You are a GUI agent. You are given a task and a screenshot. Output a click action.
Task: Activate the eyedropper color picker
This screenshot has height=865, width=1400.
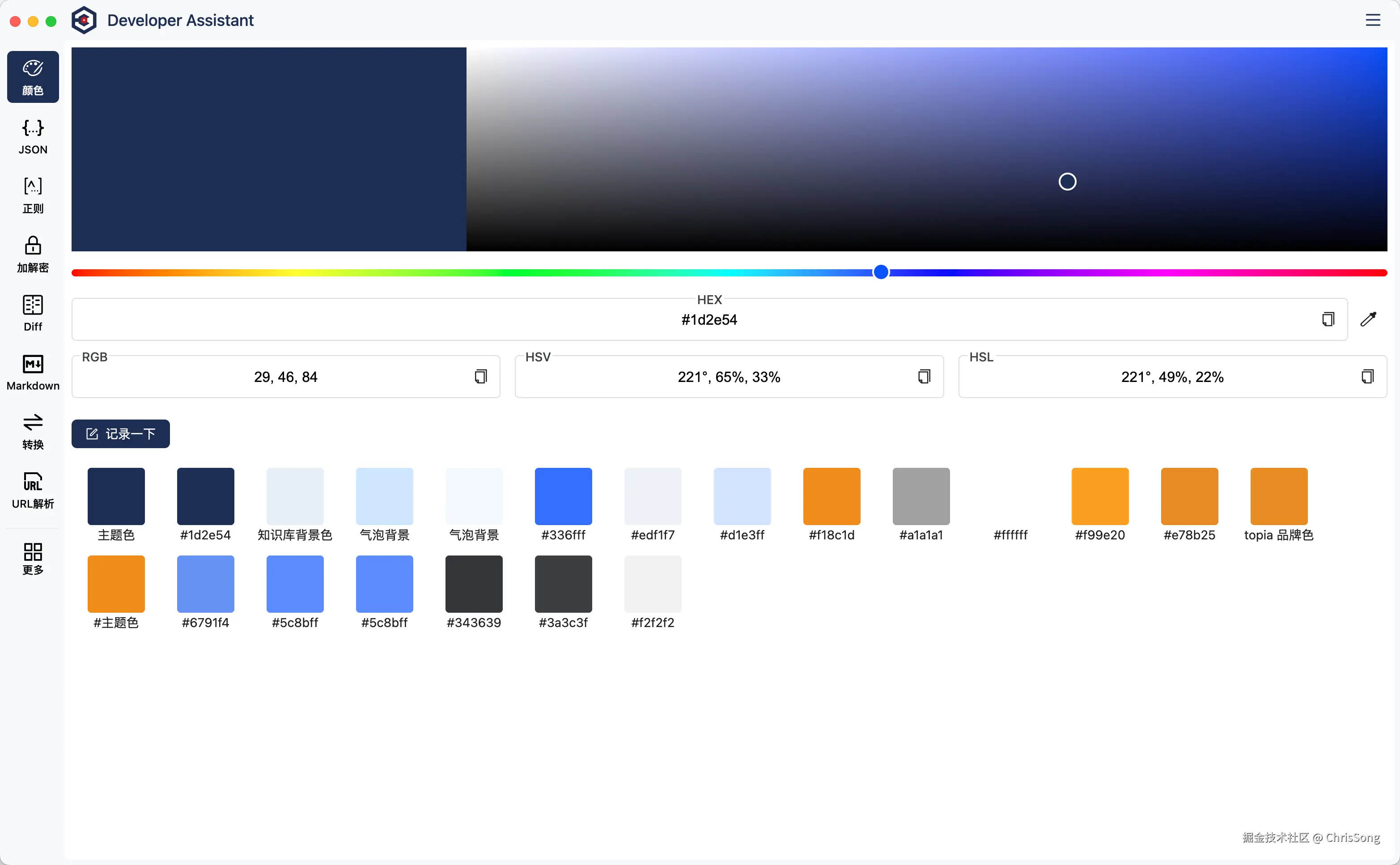coord(1368,319)
